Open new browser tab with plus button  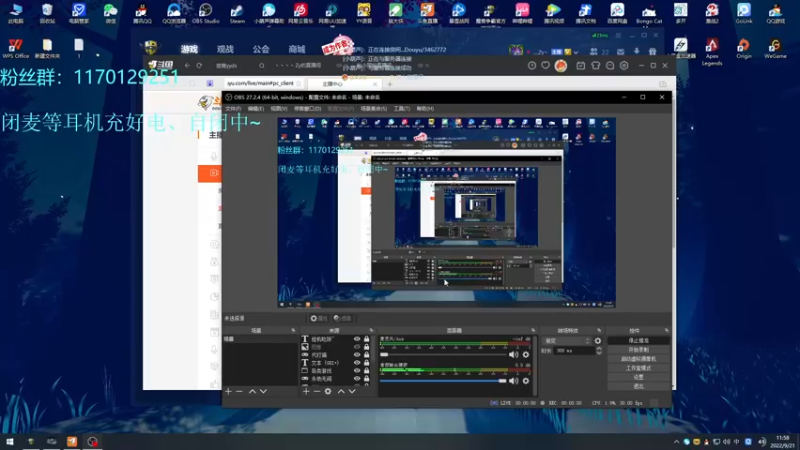[x=390, y=84]
